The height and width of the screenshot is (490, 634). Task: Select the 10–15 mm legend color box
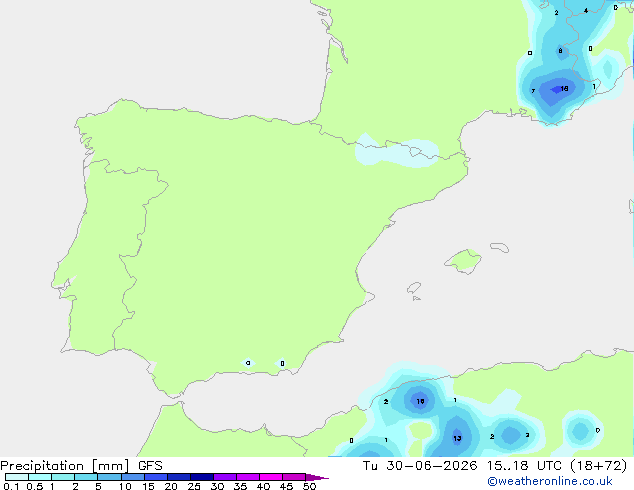[133, 477]
